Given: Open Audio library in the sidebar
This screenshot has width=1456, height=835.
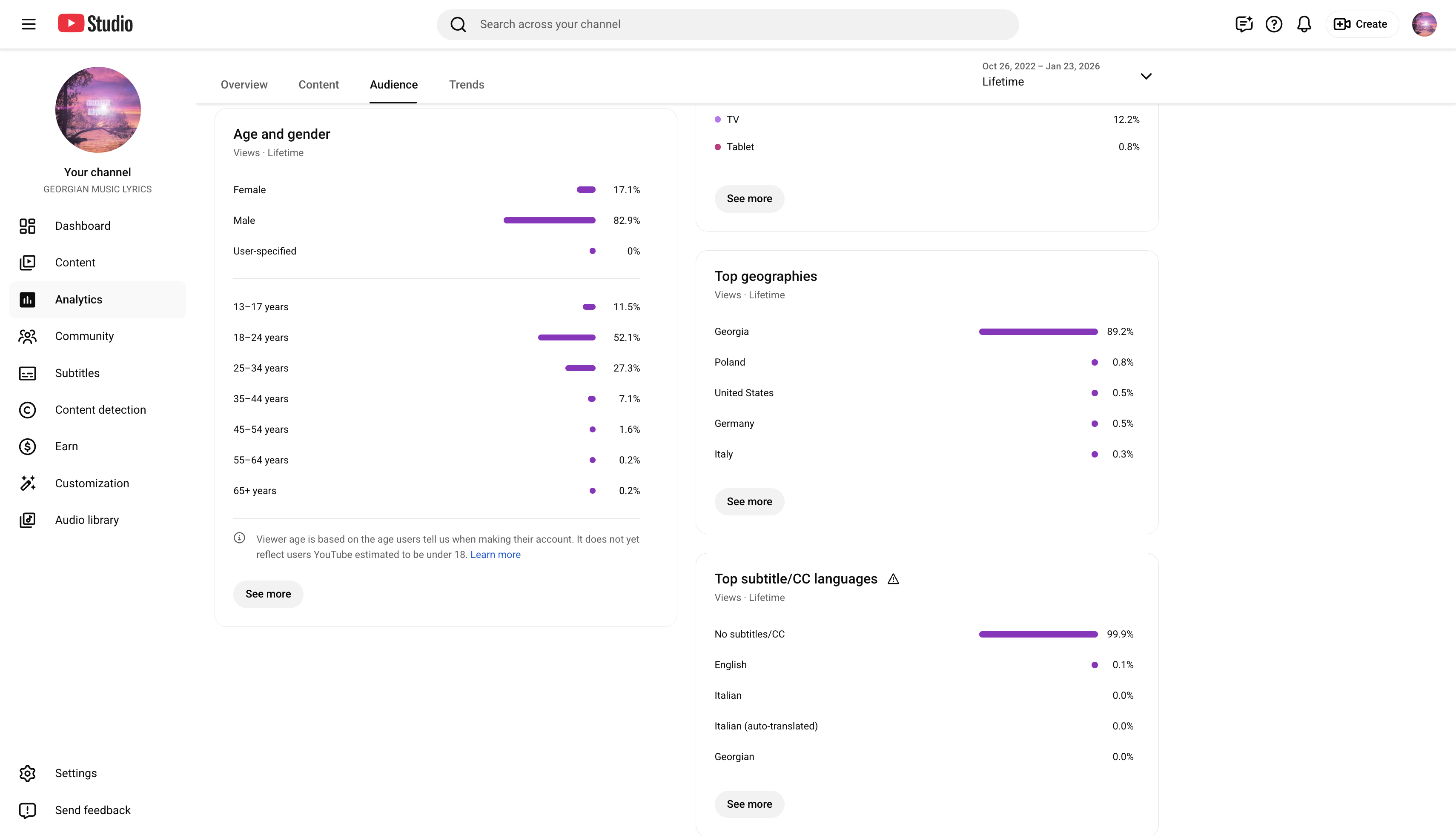Looking at the screenshot, I should point(97,520).
